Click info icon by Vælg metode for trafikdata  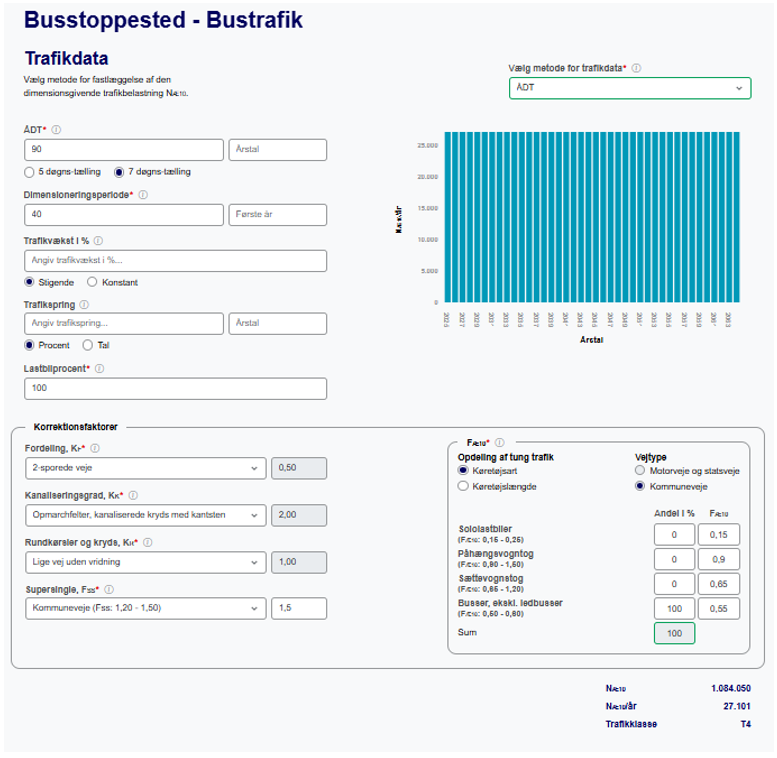(637, 69)
